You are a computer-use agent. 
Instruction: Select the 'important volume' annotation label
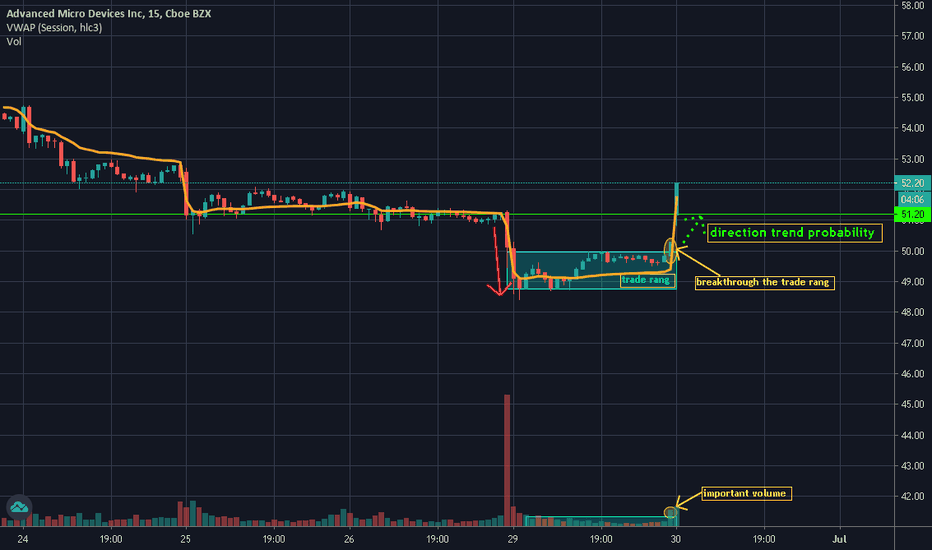pyautogui.click(x=746, y=493)
